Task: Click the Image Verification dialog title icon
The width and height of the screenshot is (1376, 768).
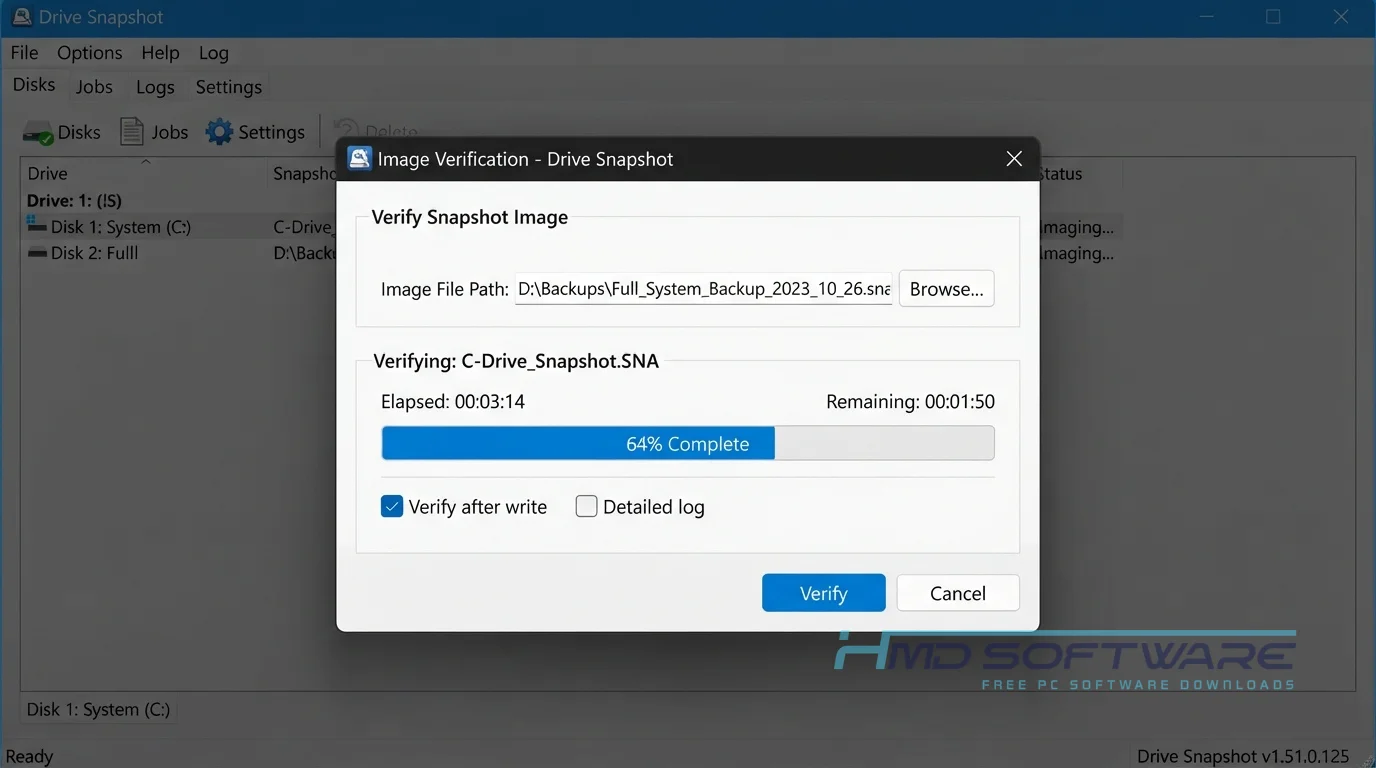Action: pos(359,159)
